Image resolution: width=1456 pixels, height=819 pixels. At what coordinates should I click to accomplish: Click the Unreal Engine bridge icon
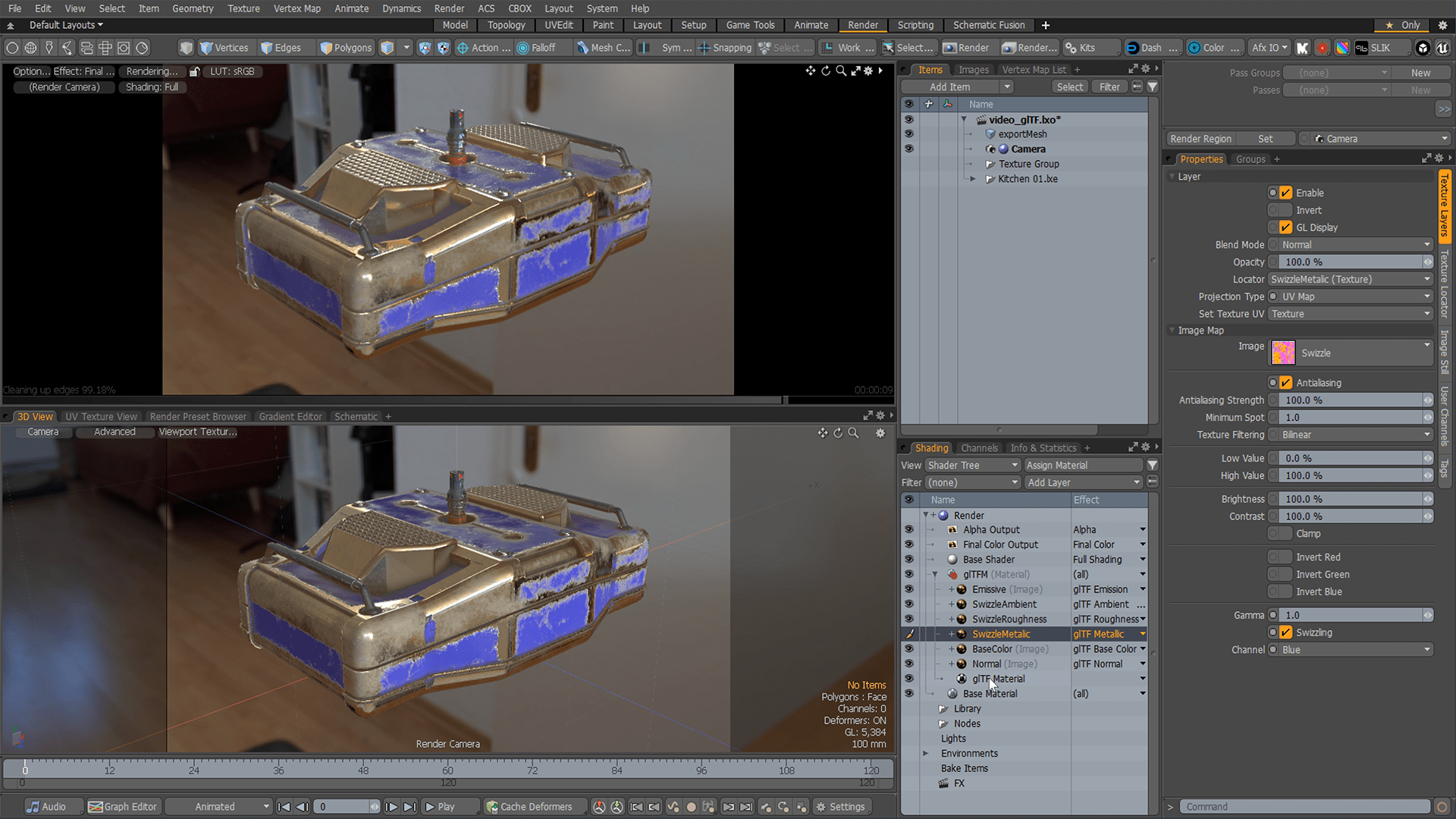pyautogui.click(x=1441, y=47)
